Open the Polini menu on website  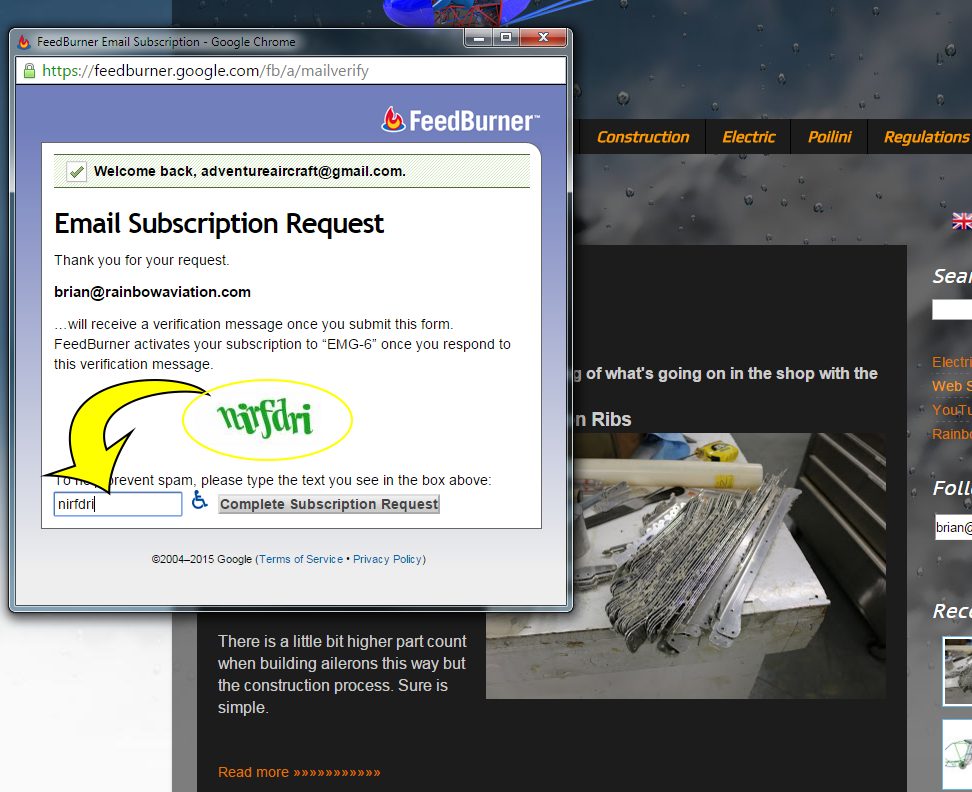(x=829, y=137)
